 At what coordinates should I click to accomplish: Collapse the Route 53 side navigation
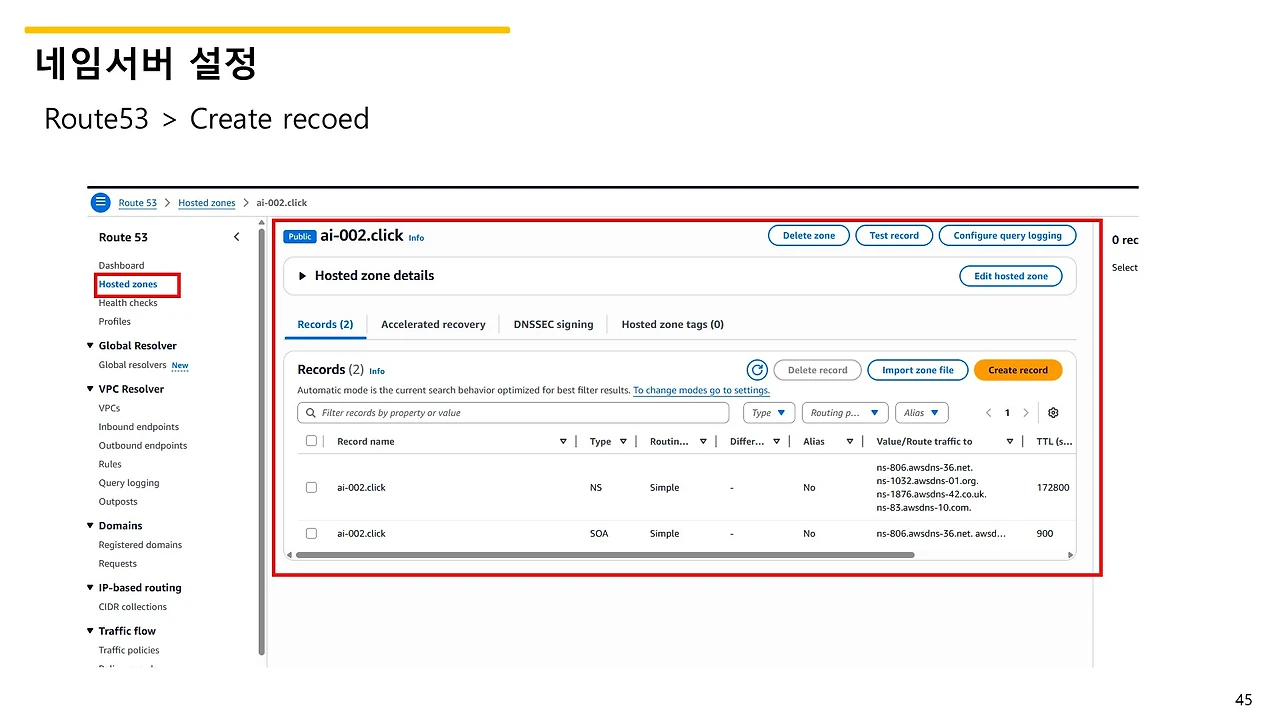click(237, 237)
